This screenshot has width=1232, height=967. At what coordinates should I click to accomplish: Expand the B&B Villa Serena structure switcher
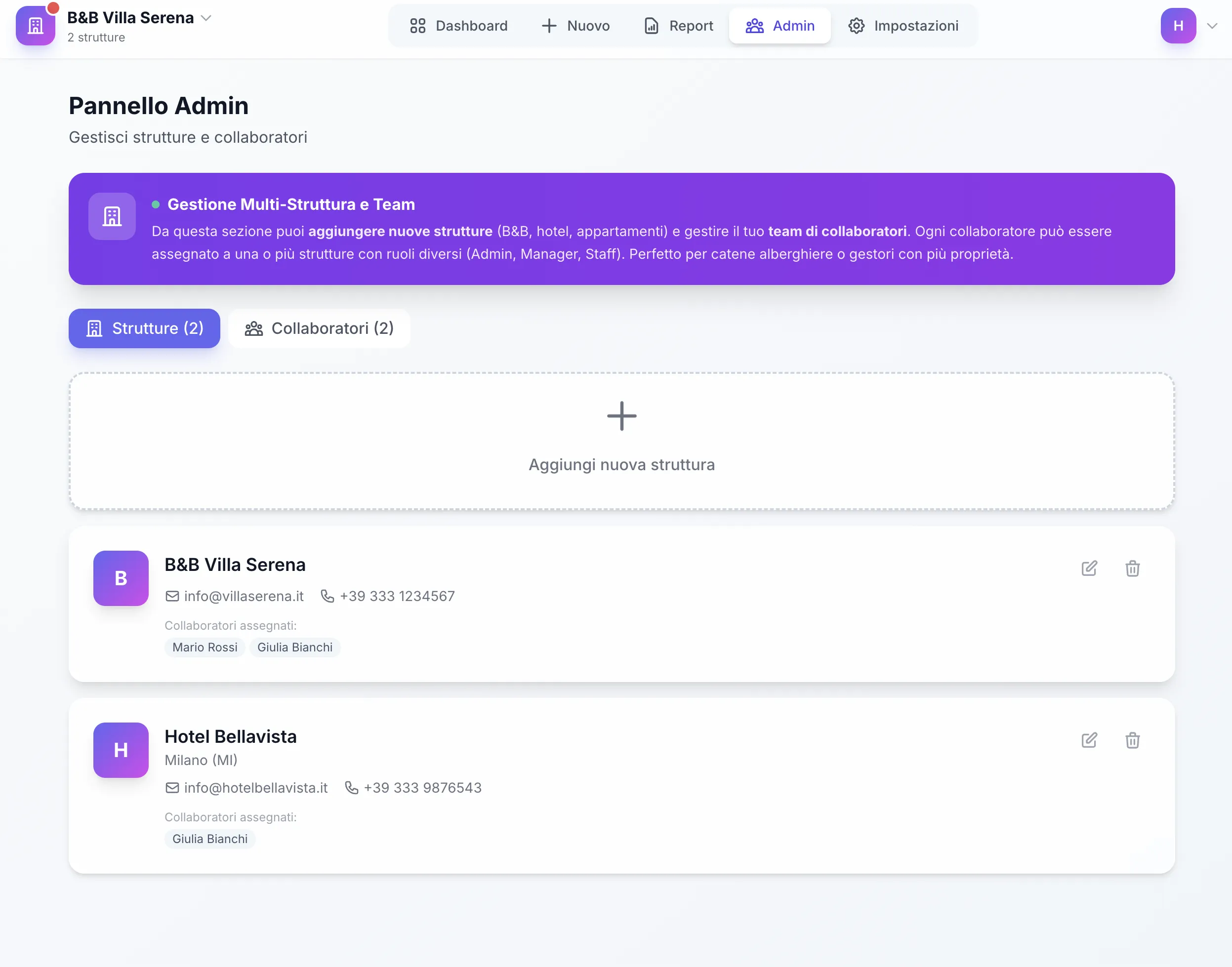pyautogui.click(x=206, y=18)
